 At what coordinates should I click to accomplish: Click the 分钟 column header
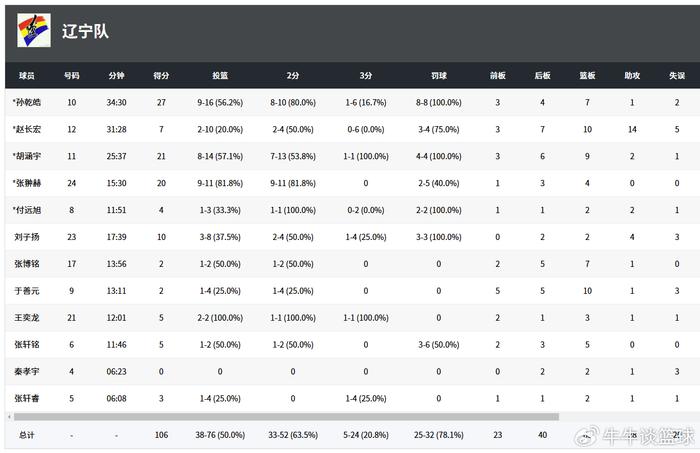(x=116, y=75)
